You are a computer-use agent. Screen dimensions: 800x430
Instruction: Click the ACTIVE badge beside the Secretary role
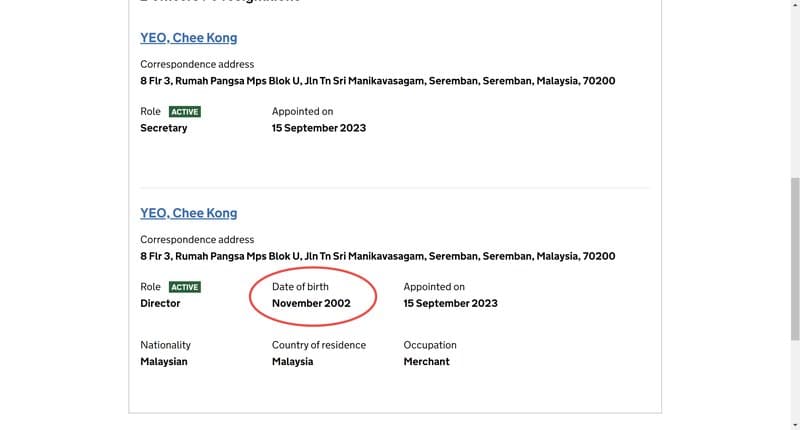(x=185, y=112)
